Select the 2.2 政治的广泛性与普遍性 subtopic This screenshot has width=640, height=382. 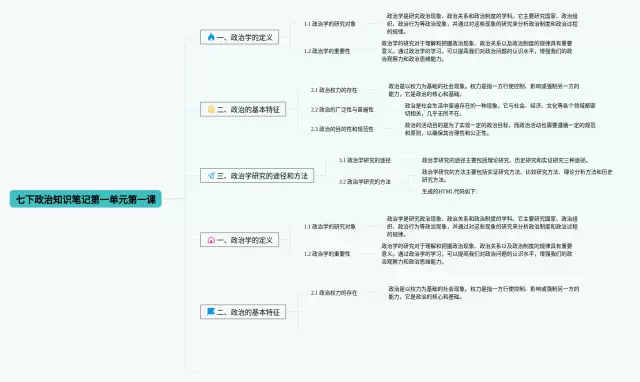pyautogui.click(x=342, y=109)
